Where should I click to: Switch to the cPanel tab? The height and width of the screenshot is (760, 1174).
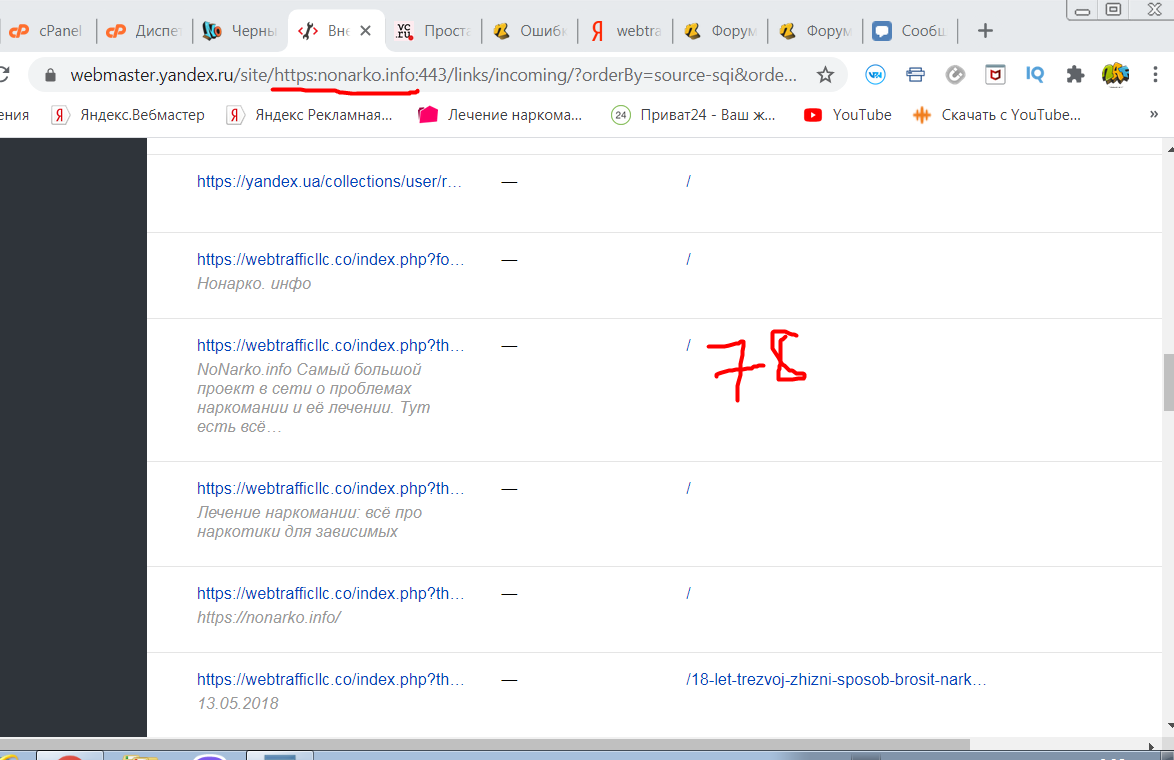(x=47, y=30)
